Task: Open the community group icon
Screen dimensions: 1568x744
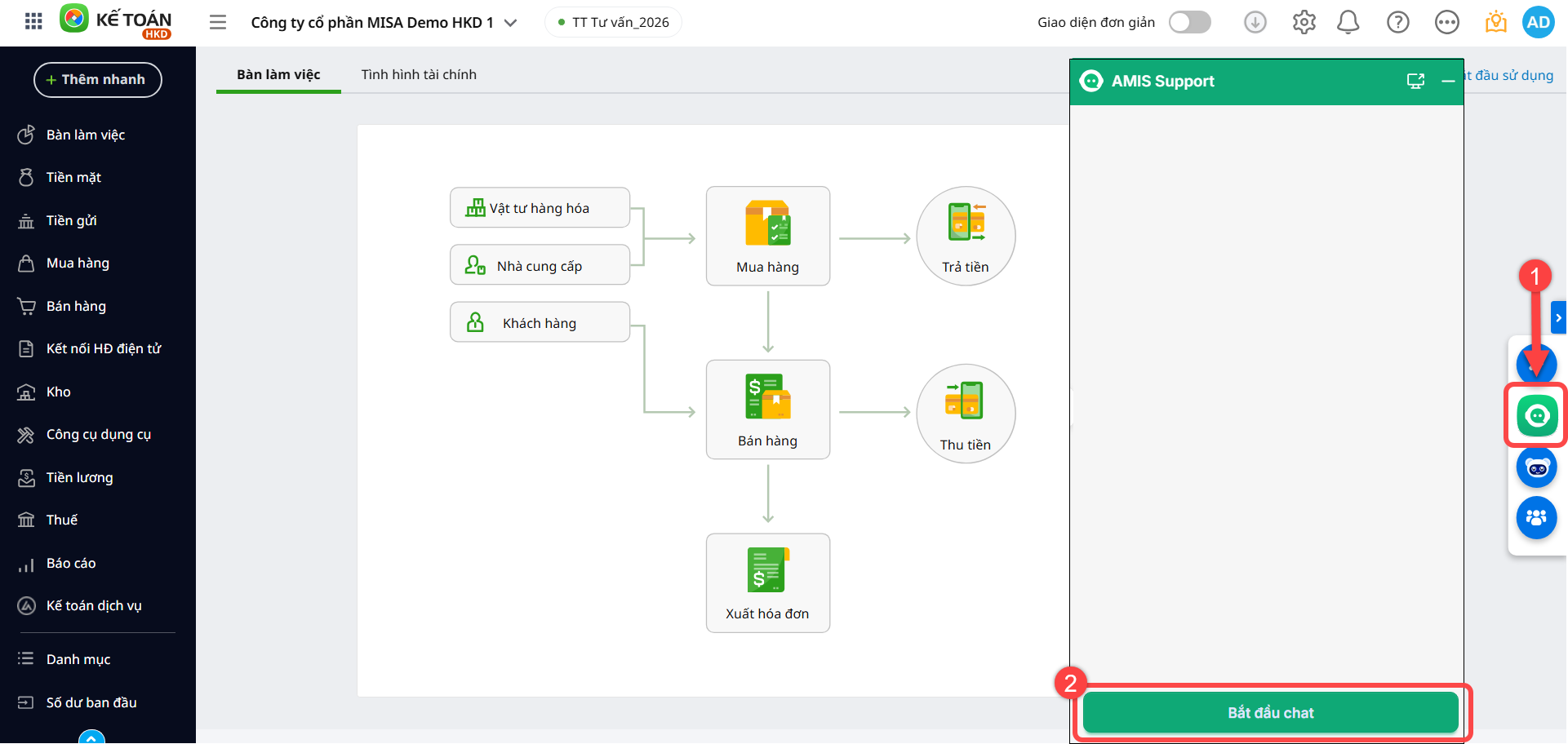Action: tap(1536, 518)
